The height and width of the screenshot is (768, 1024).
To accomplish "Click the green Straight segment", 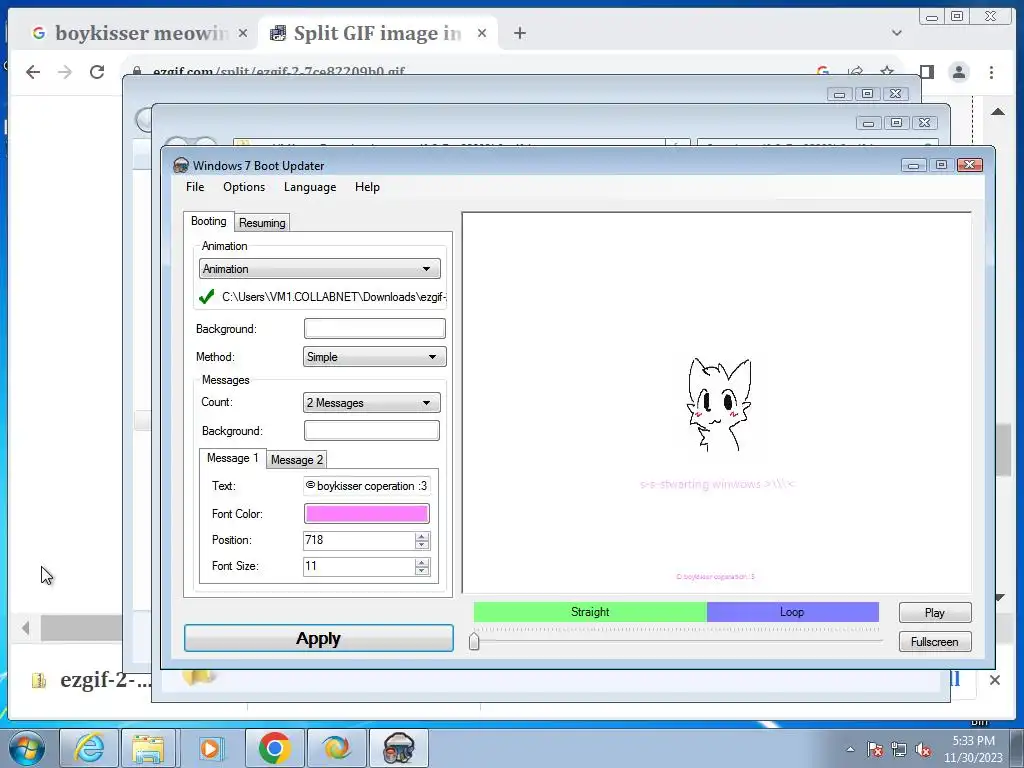I will coord(590,612).
